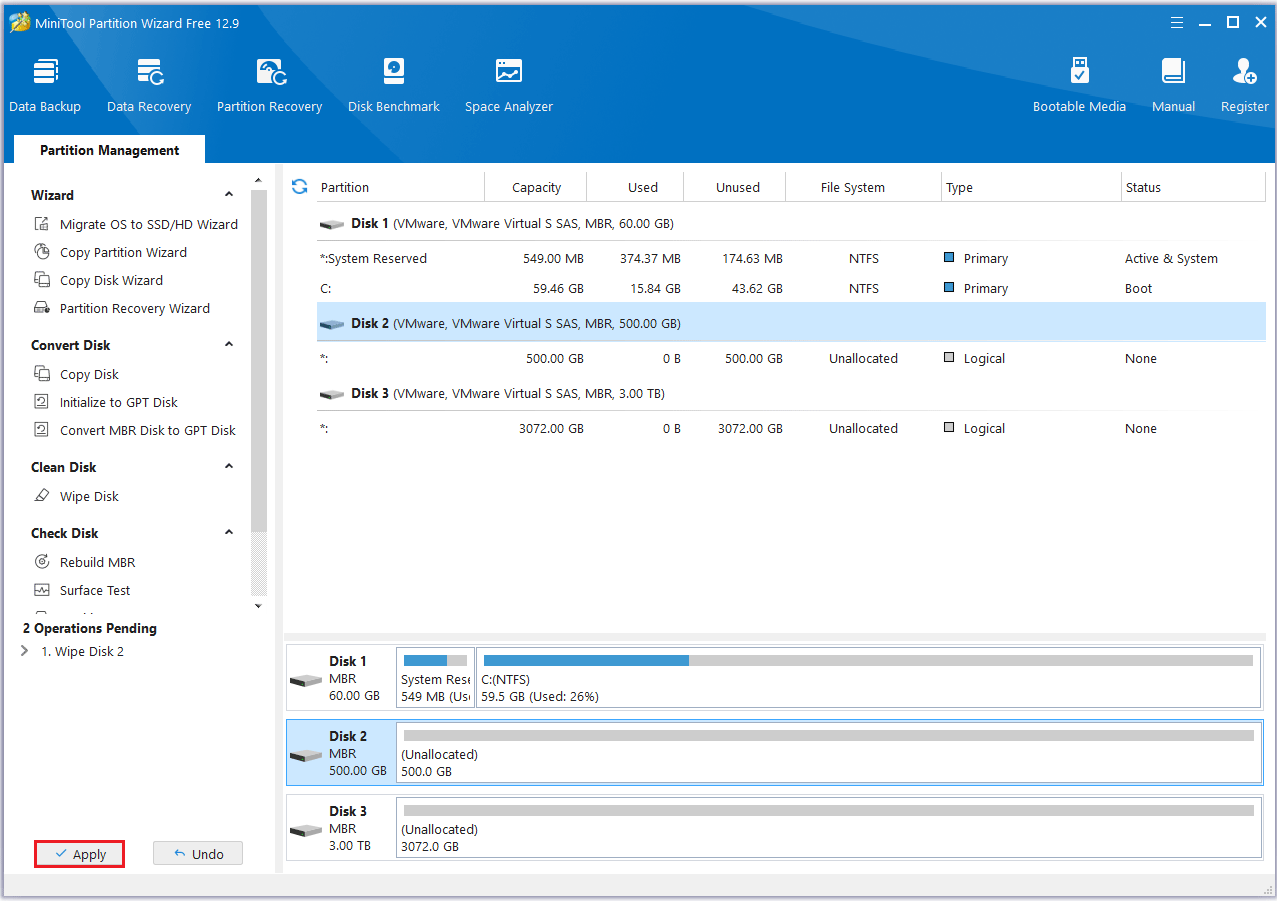
Task: Collapse the Convert Disk section
Action: click(x=229, y=345)
